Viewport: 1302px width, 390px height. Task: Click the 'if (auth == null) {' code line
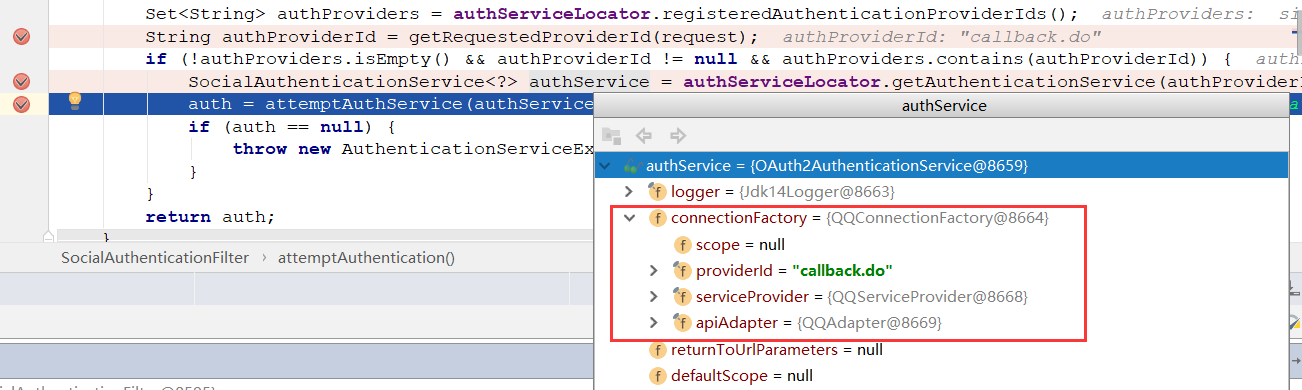pos(292,127)
